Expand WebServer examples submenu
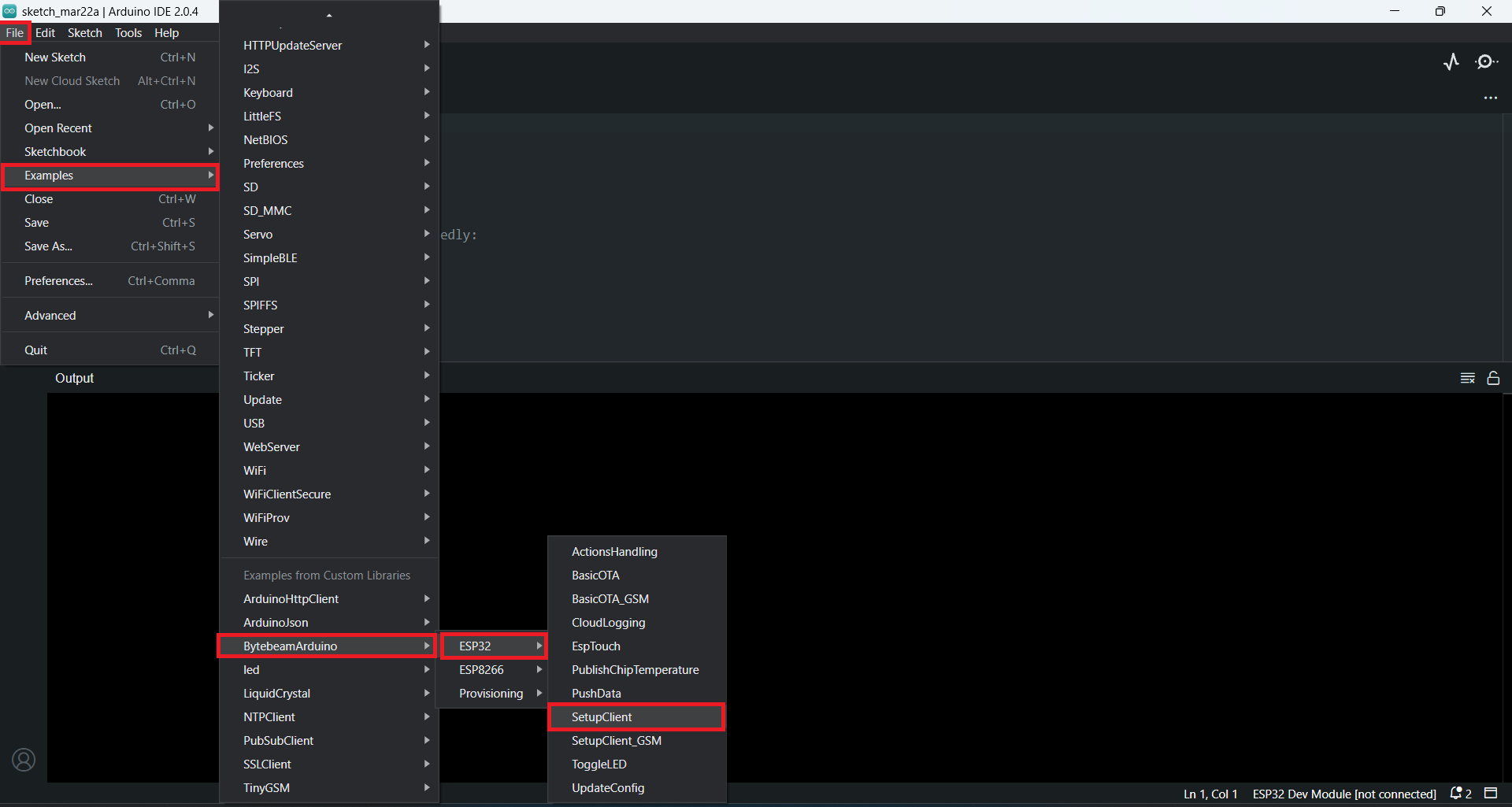1512x807 pixels. (328, 447)
